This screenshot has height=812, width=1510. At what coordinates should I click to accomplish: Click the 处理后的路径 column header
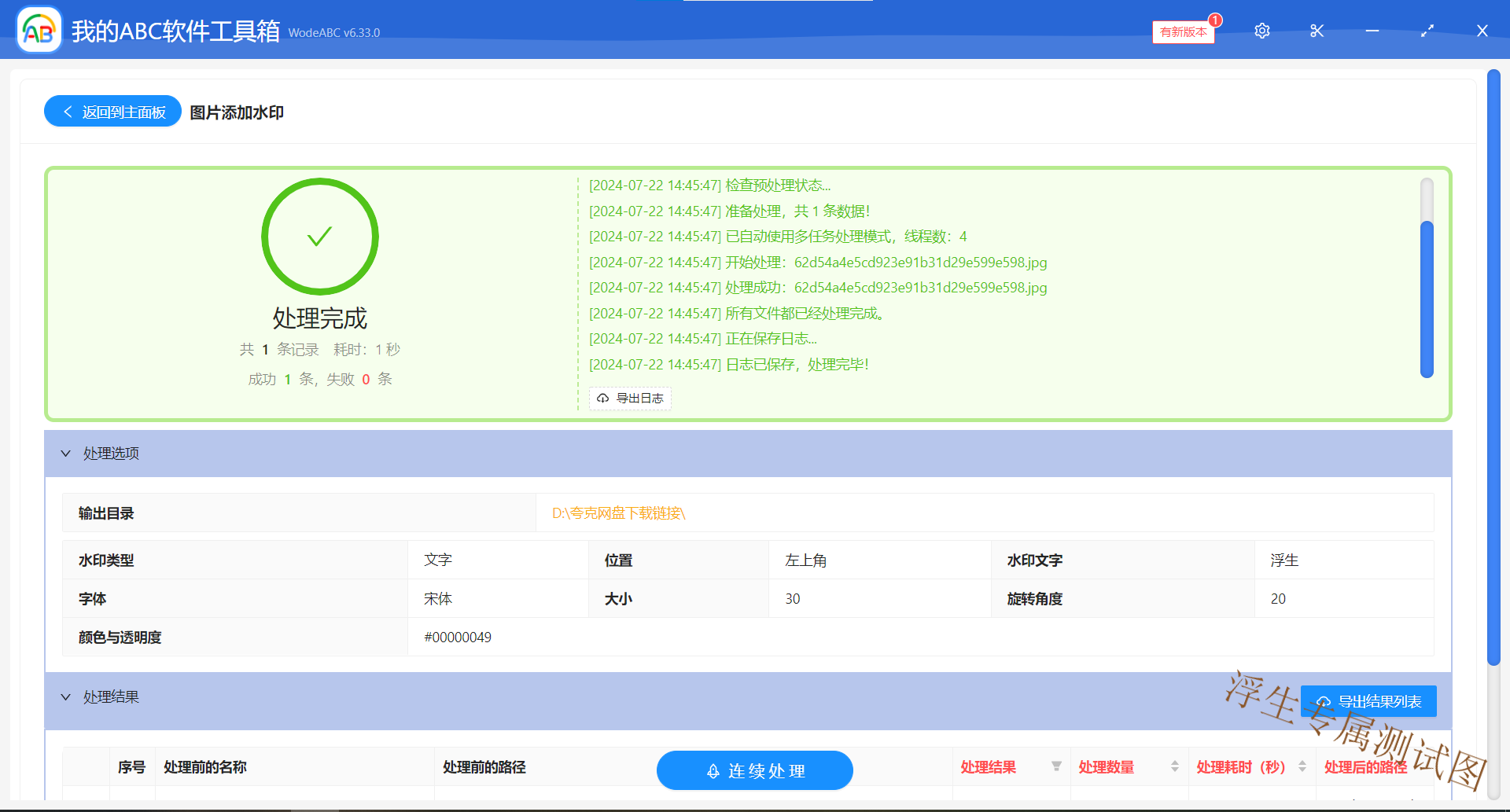click(1365, 767)
